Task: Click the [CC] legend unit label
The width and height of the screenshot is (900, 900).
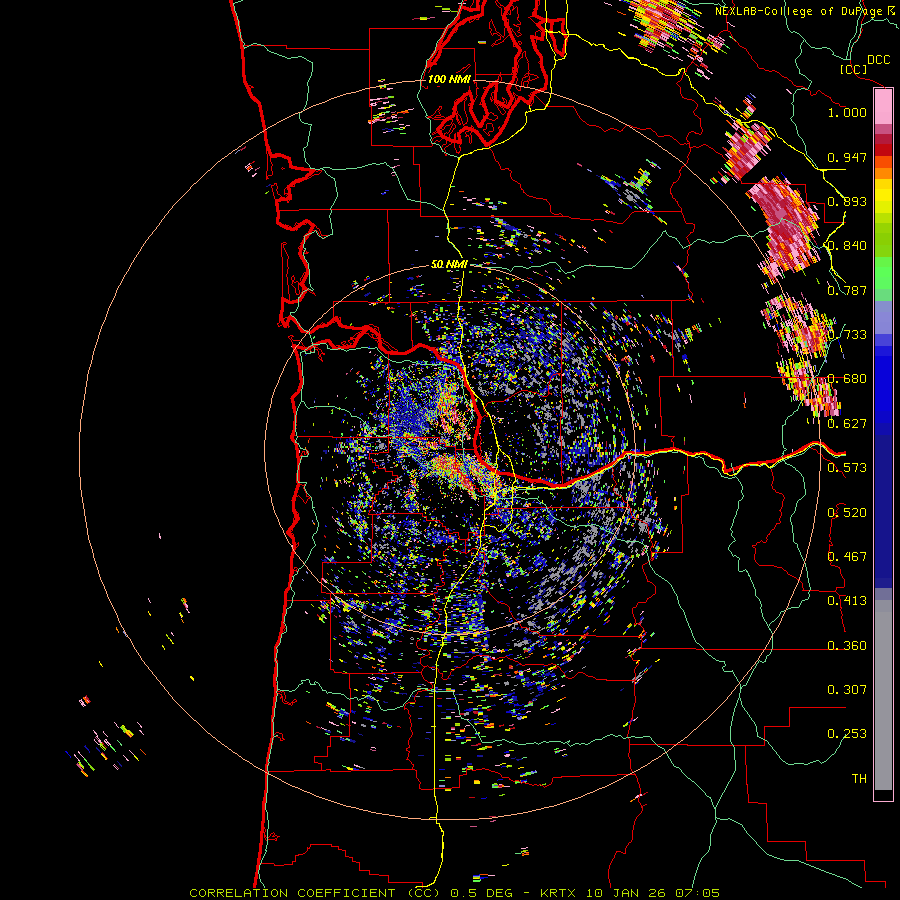Action: point(853,69)
